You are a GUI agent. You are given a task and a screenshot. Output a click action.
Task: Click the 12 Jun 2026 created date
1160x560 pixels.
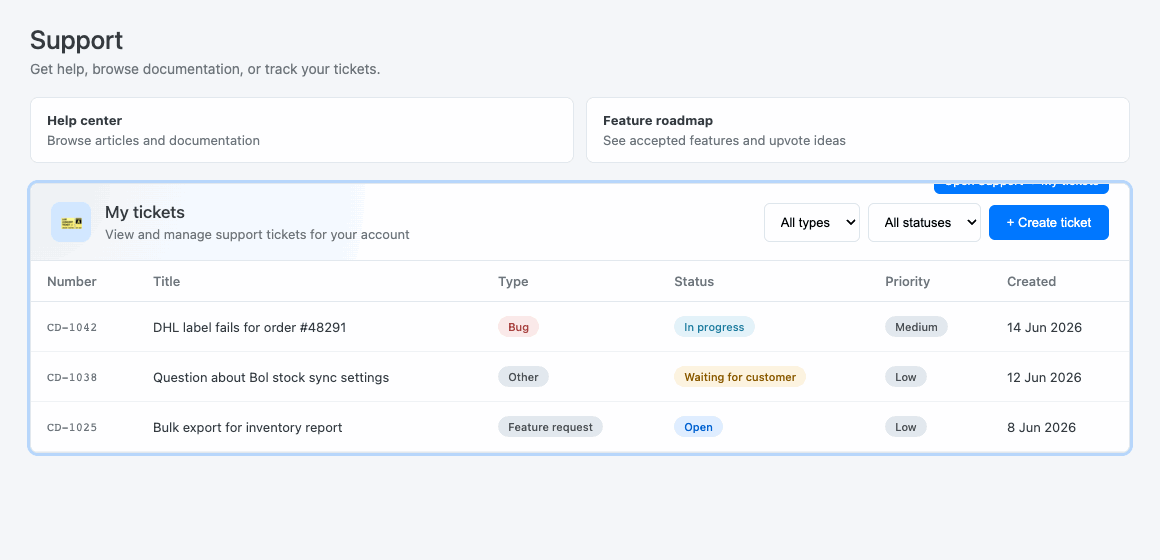(1044, 377)
